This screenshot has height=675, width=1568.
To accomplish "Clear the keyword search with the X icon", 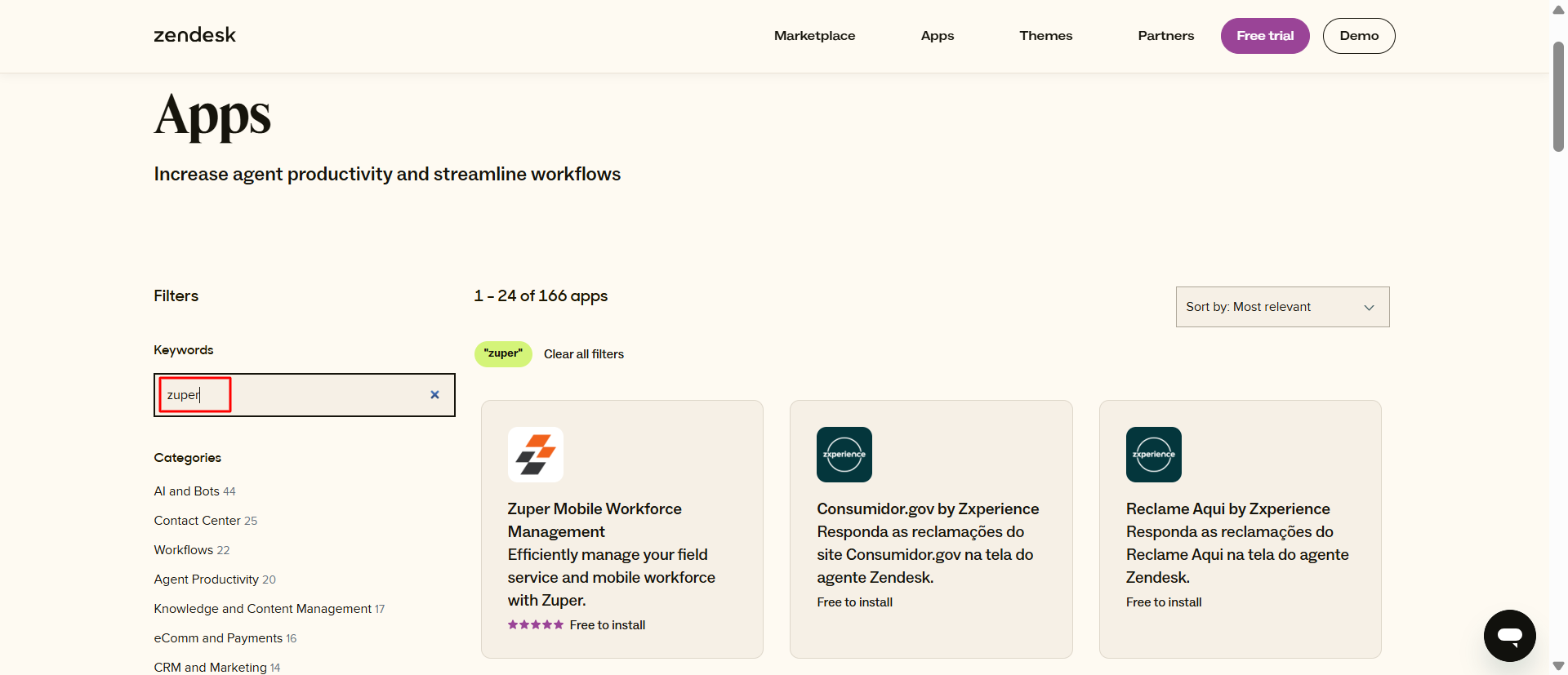I will click(434, 395).
